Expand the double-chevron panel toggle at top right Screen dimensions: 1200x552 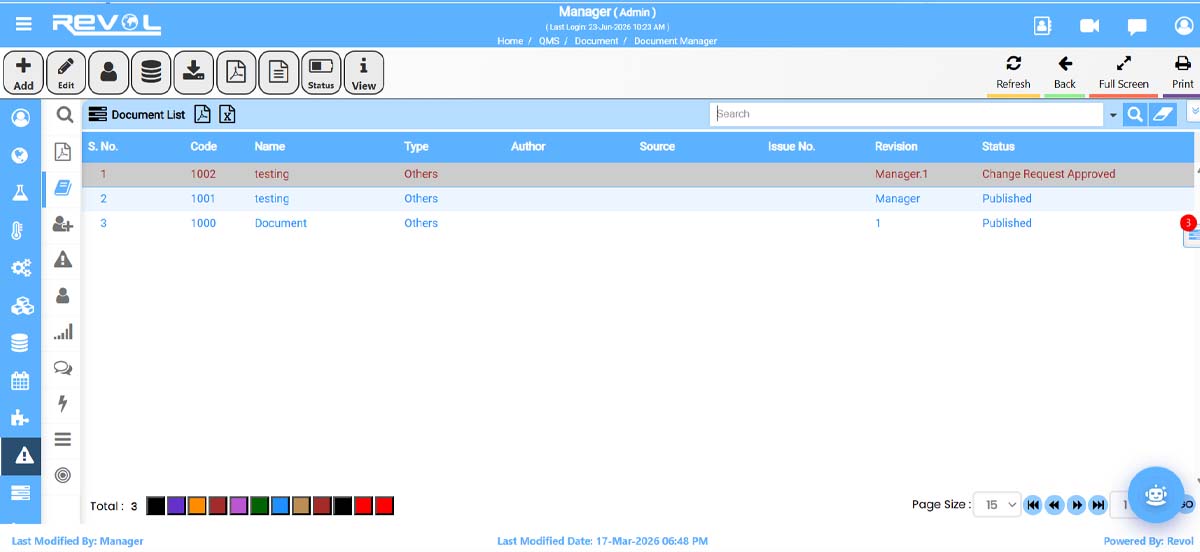1193,110
